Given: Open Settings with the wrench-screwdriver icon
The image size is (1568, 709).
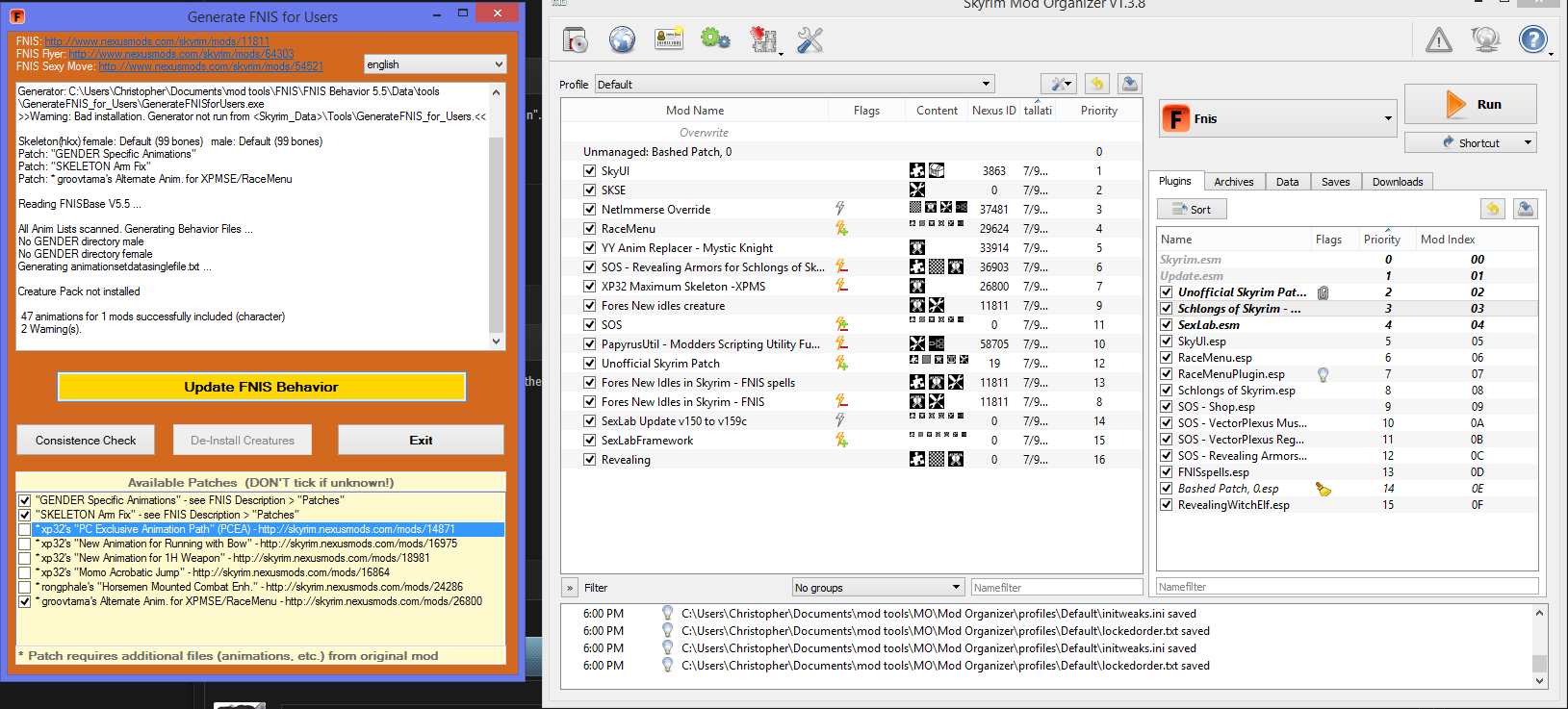Looking at the screenshot, I should [810, 39].
